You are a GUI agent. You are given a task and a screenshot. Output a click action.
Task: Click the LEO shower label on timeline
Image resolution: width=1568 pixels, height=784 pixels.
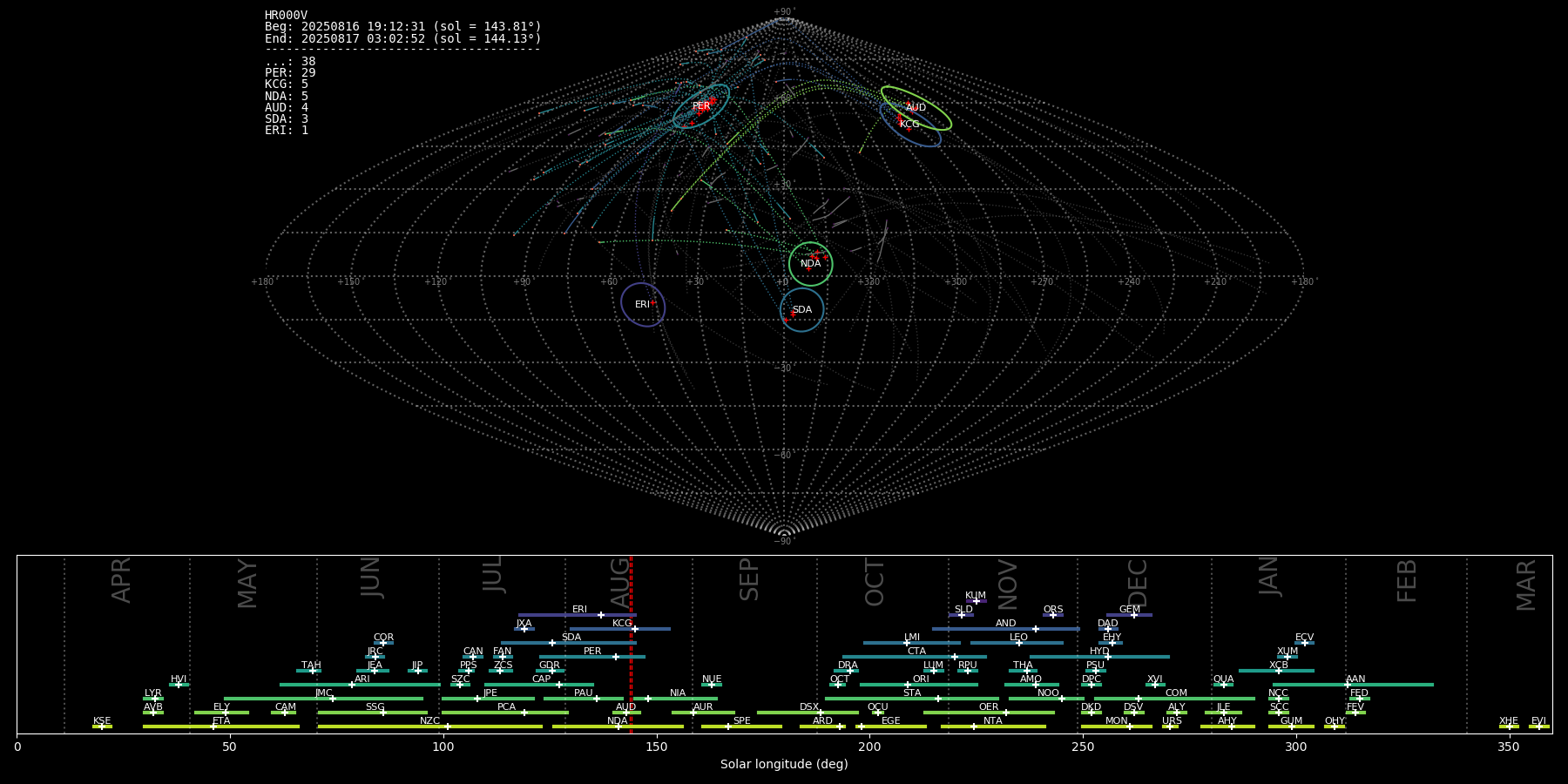coord(1019,638)
